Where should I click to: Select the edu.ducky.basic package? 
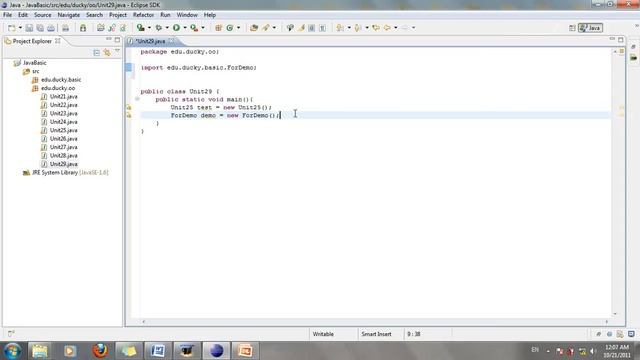point(61,80)
